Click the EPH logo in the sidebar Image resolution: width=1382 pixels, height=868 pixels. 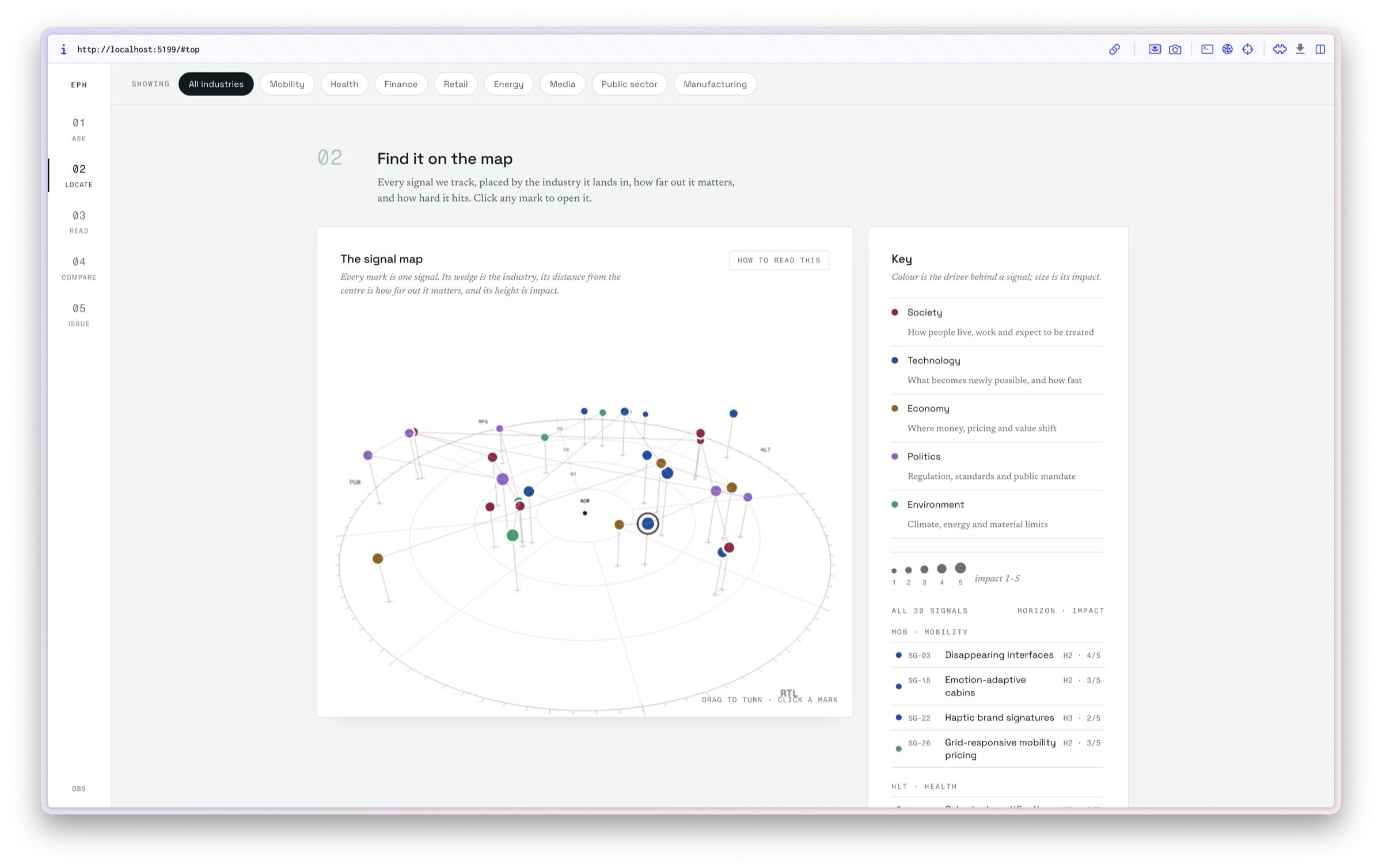point(79,85)
